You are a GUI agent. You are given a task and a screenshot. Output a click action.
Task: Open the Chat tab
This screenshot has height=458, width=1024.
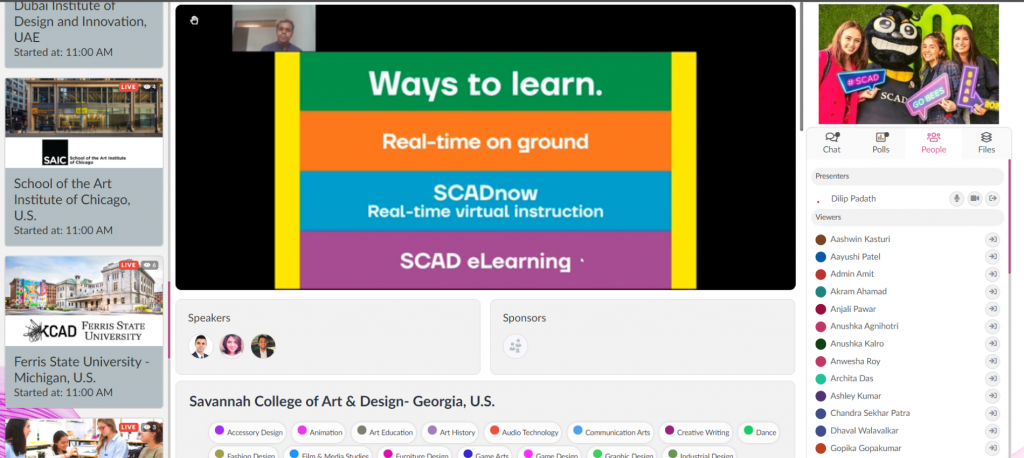(x=832, y=143)
